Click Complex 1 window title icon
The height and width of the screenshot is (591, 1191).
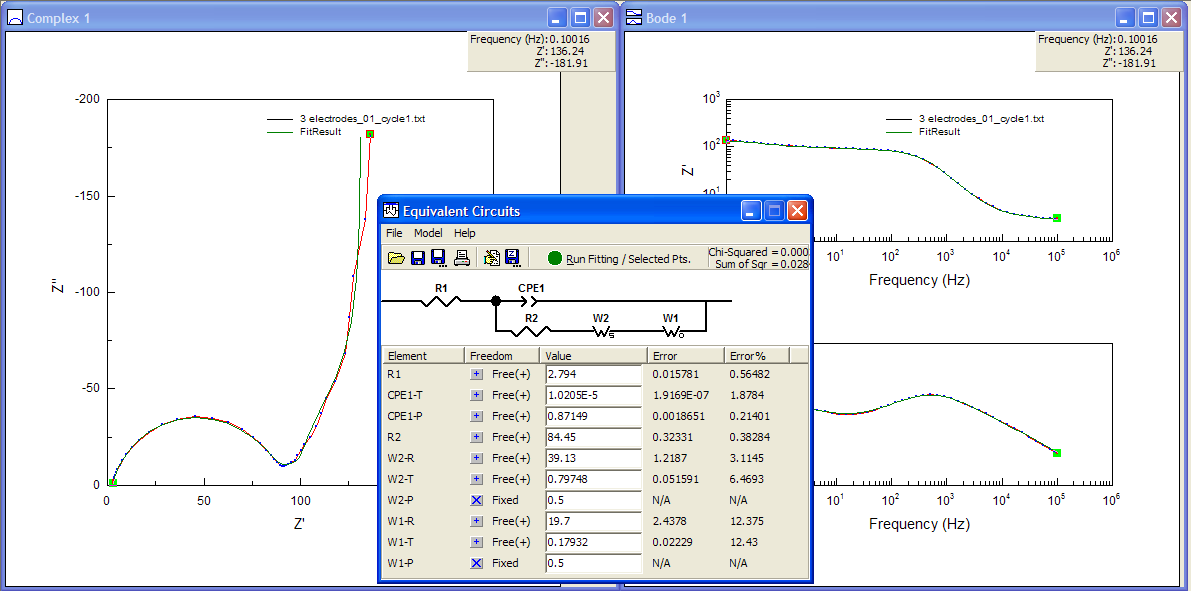[14, 17]
